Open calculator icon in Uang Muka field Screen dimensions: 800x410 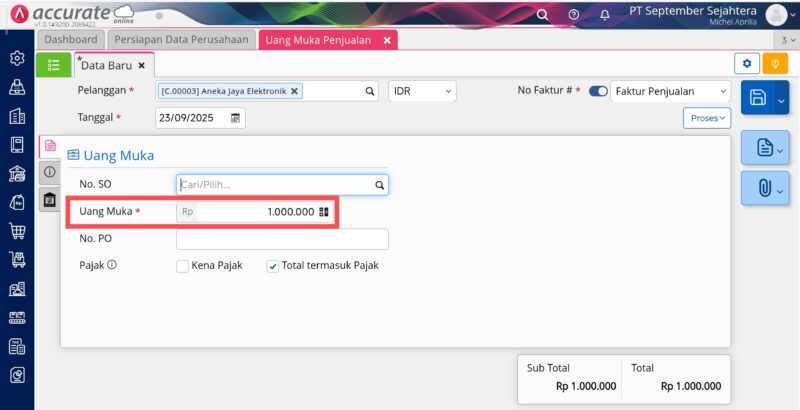point(323,212)
